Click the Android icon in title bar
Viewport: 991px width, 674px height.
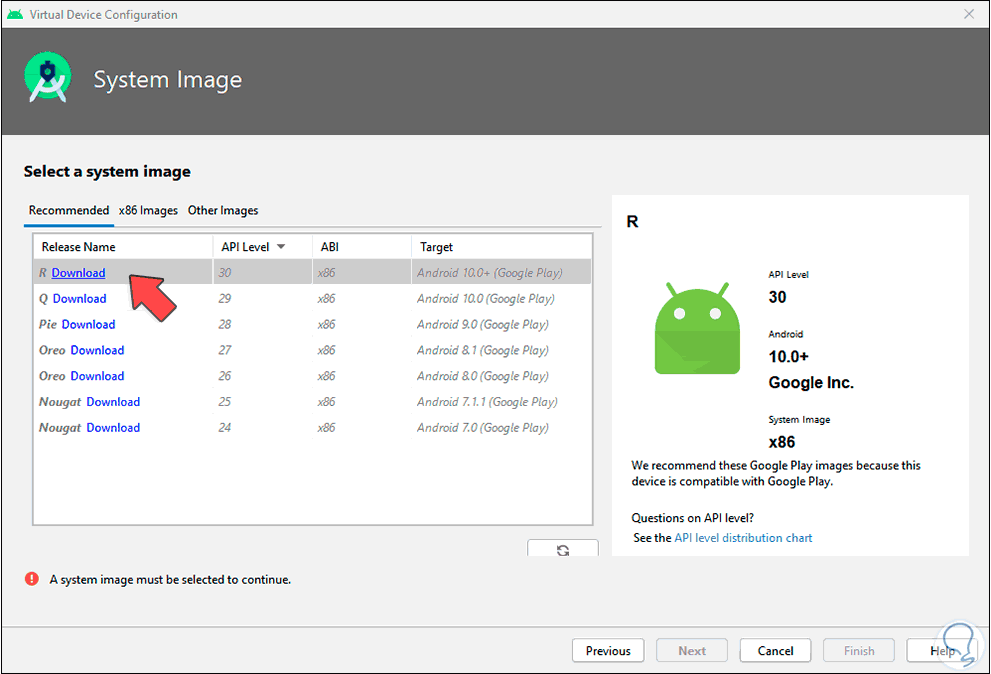pyautogui.click(x=14, y=14)
